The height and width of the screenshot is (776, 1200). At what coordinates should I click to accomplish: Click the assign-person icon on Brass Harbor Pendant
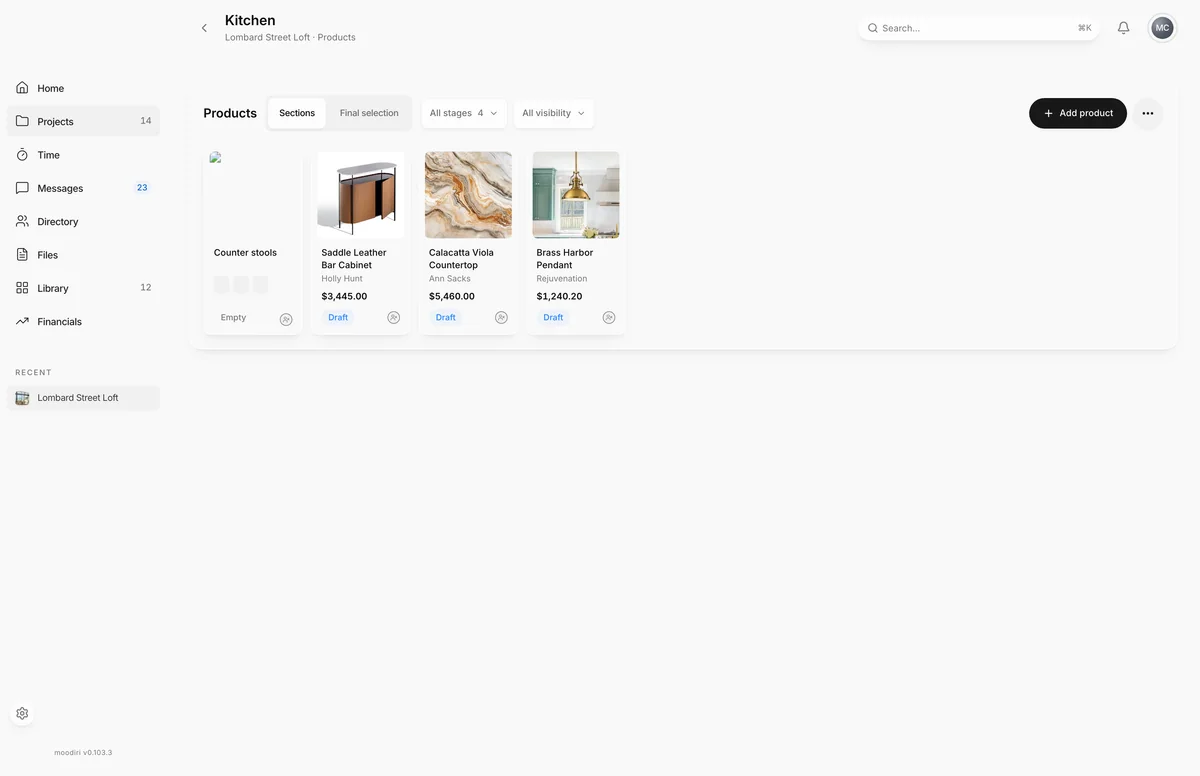pyautogui.click(x=609, y=317)
